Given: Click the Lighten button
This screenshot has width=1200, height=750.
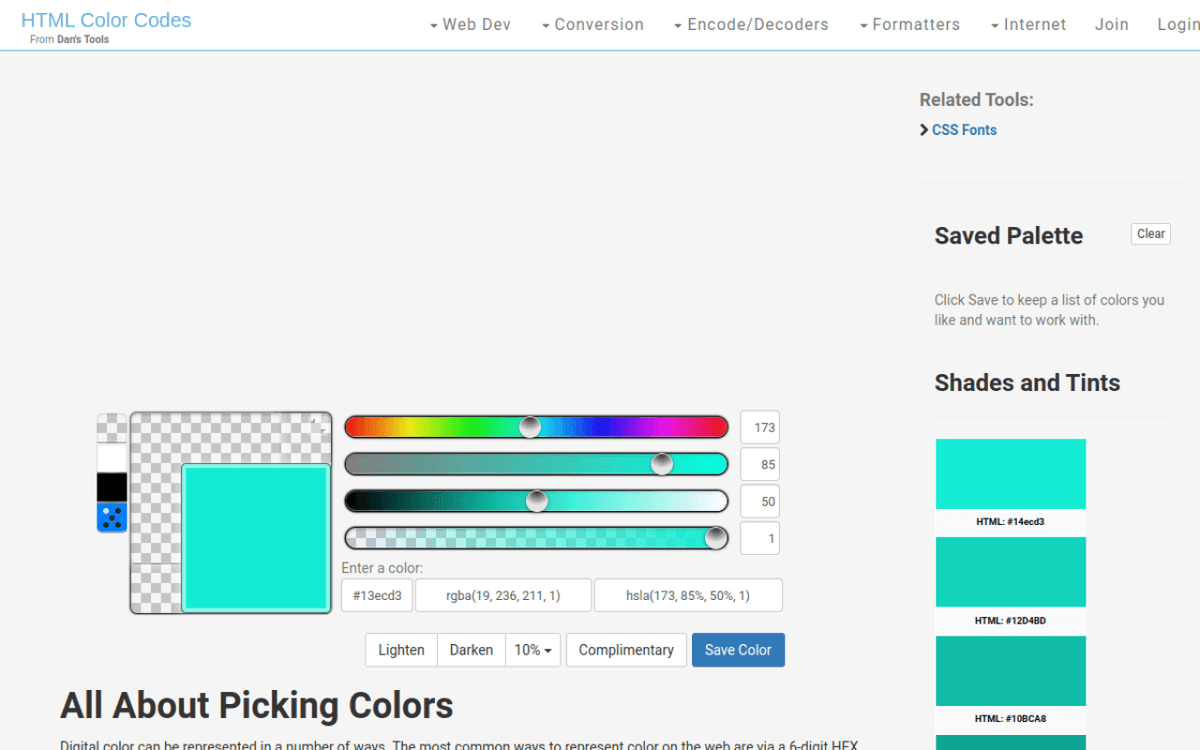Looking at the screenshot, I should click(401, 649).
